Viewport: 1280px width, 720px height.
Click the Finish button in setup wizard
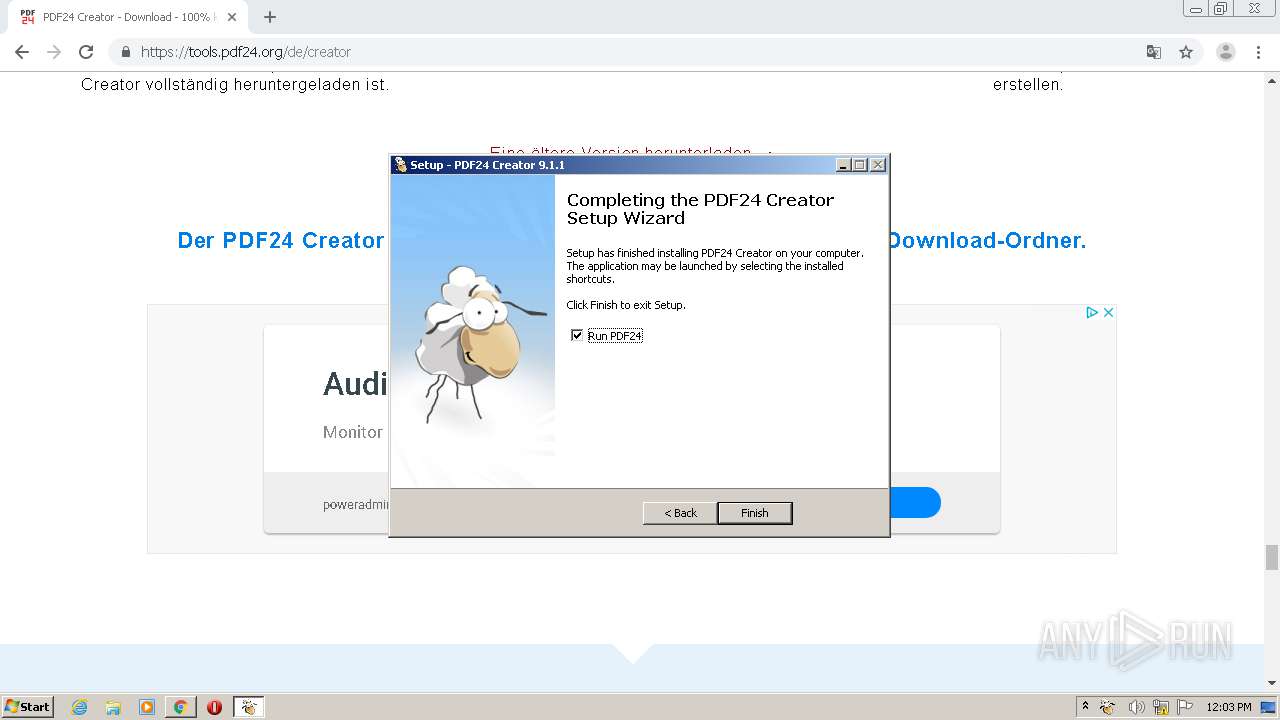coord(755,513)
